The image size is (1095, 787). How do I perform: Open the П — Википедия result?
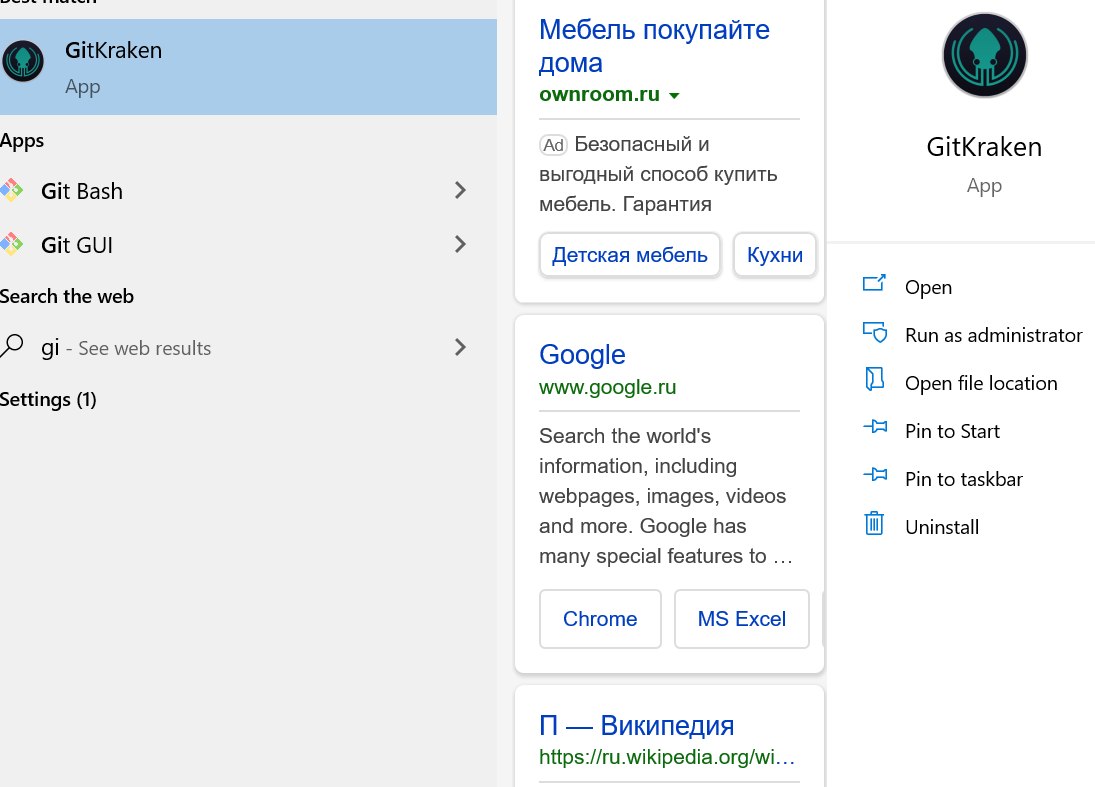[636, 726]
